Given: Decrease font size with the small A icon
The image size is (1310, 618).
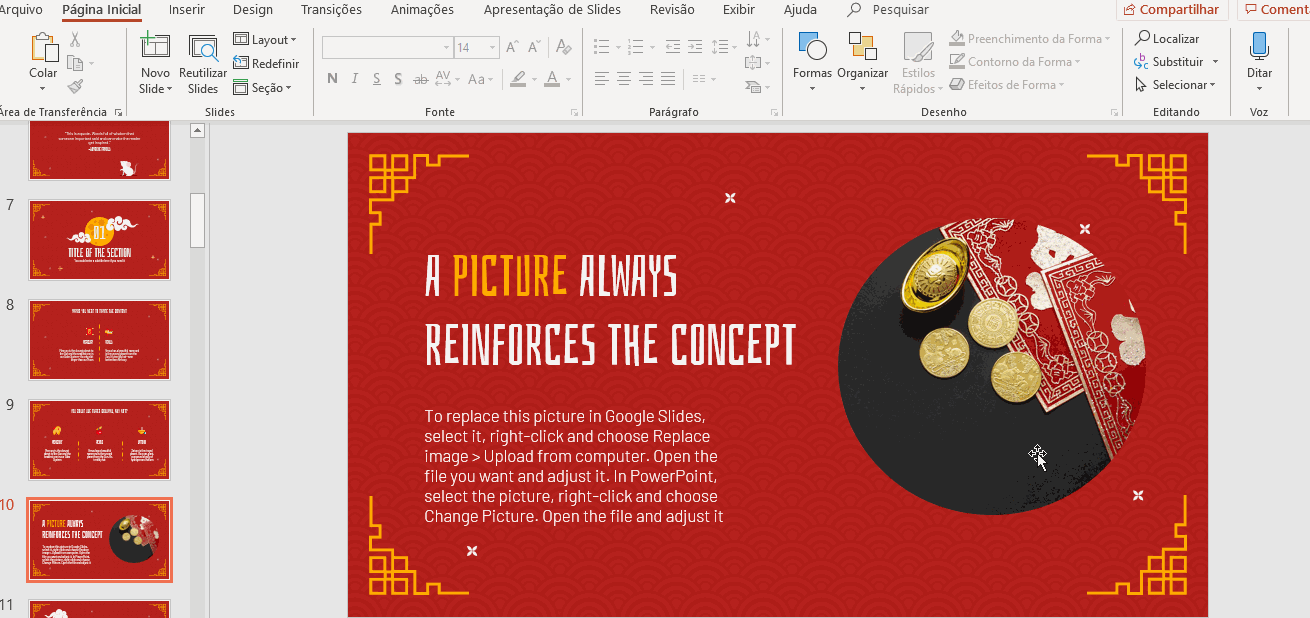Looking at the screenshot, I should coord(535,47).
